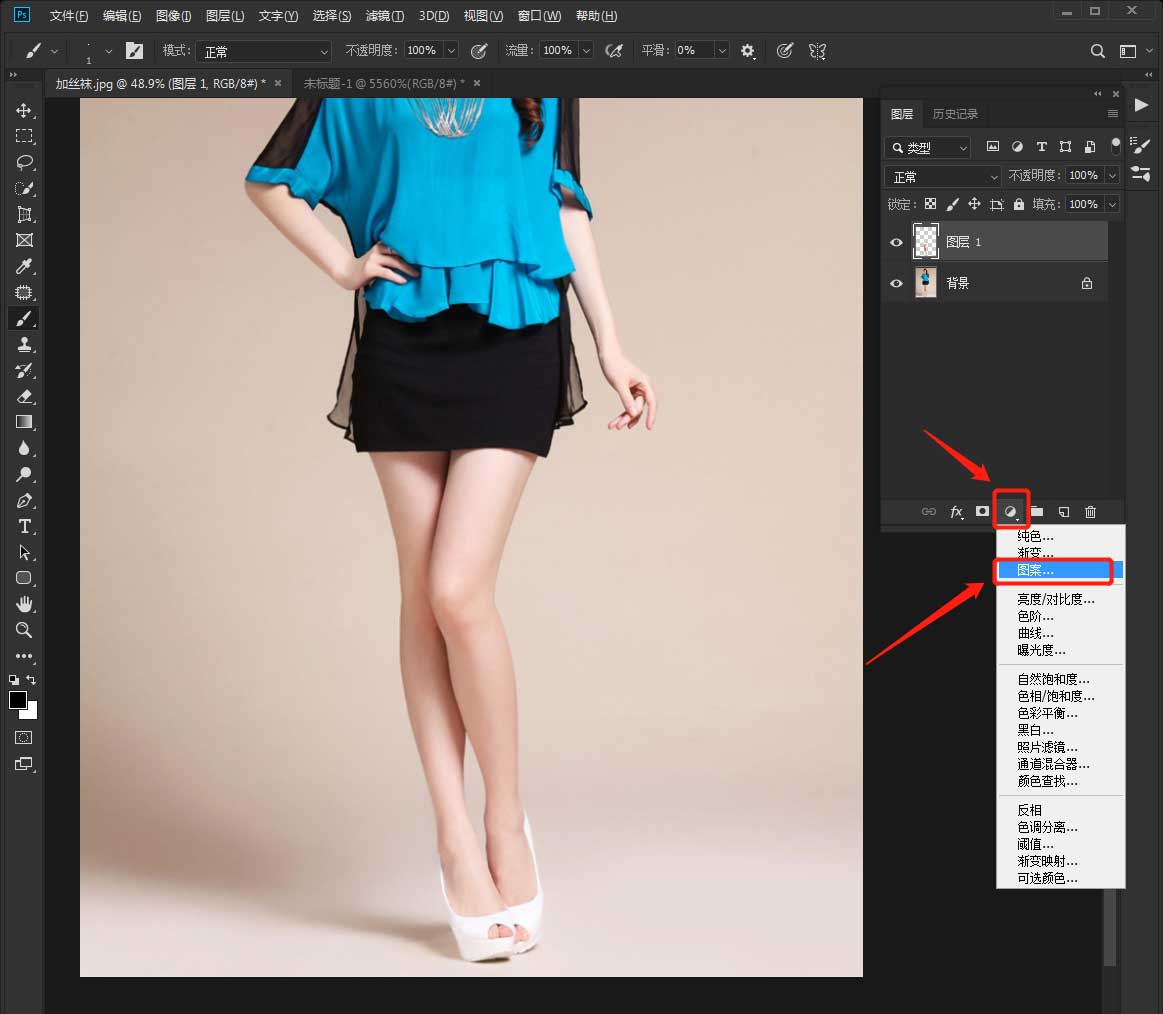Select the Eraser tool
This screenshot has height=1014, width=1163.
tap(24, 396)
